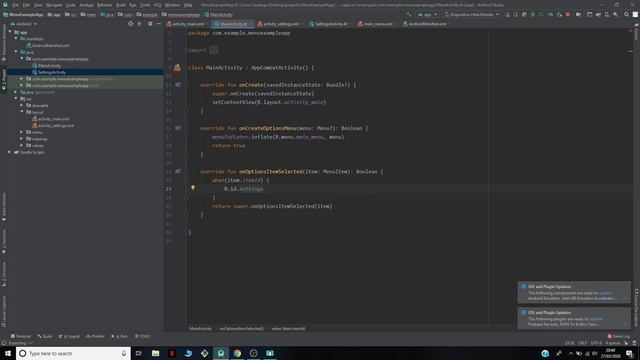Expand the drawable folder
This screenshot has width=640, height=360.
click(x=22, y=105)
